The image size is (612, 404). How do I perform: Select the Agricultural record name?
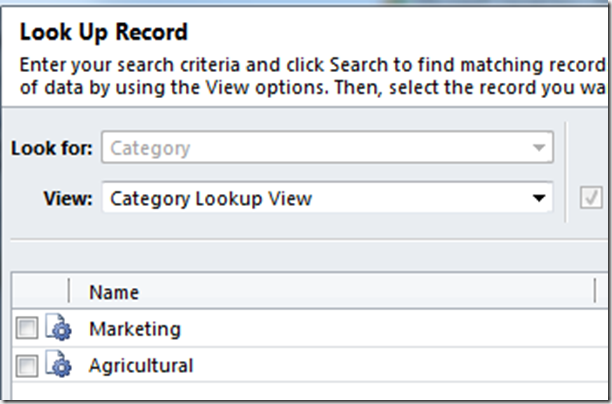[141, 366]
